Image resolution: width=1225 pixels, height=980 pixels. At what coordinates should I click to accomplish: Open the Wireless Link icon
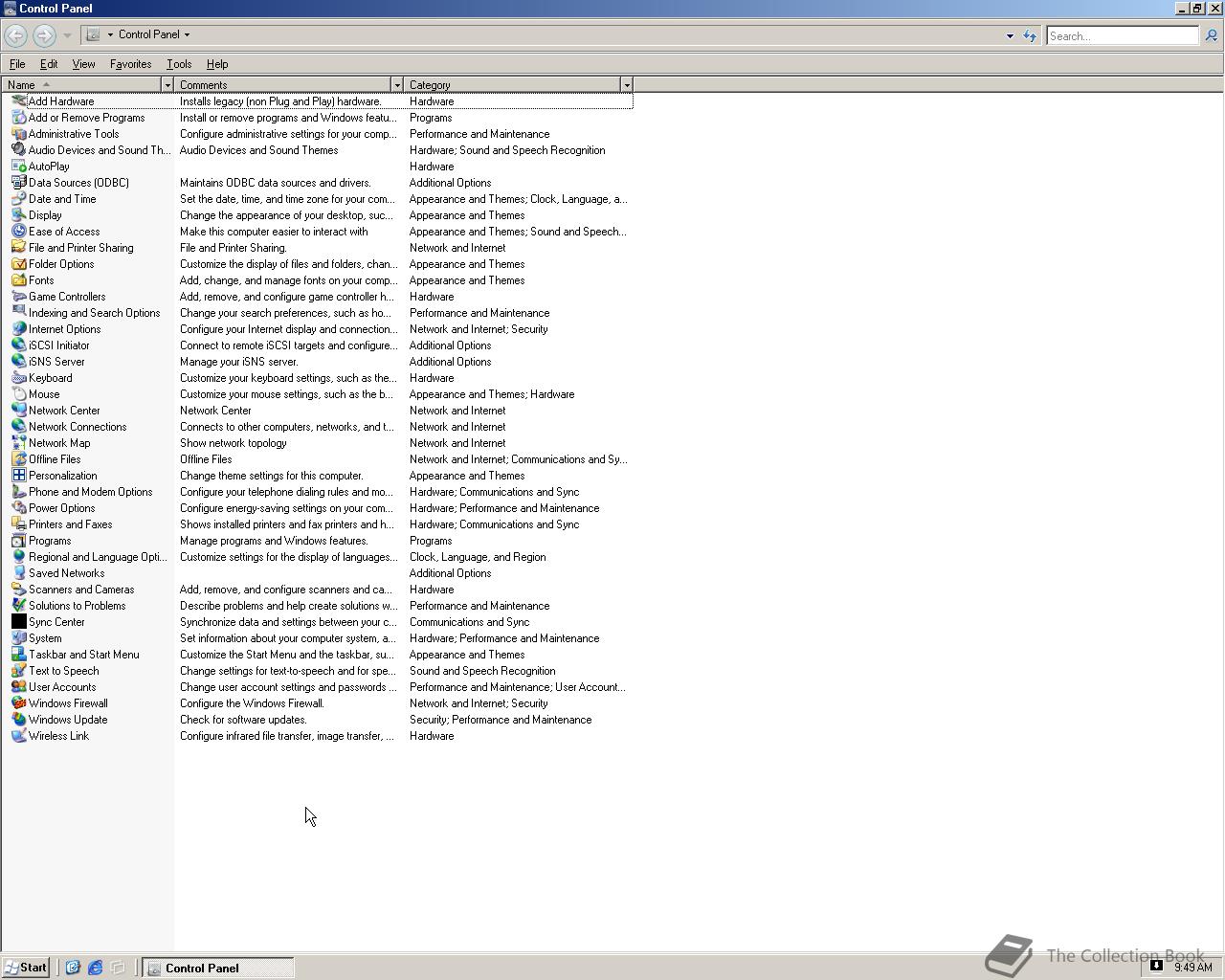[18, 736]
